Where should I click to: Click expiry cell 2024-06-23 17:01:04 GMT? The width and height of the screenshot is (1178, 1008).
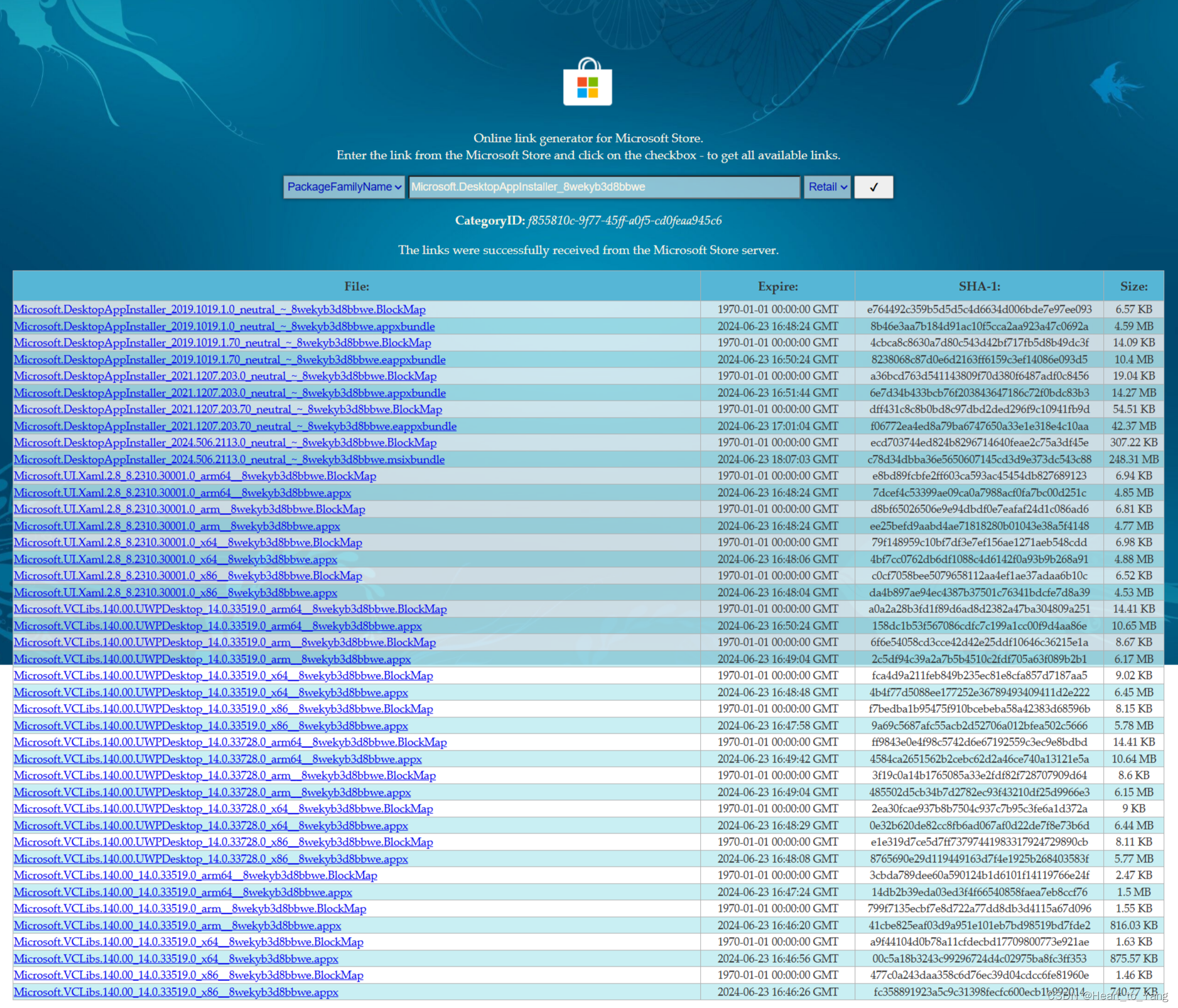[777, 426]
